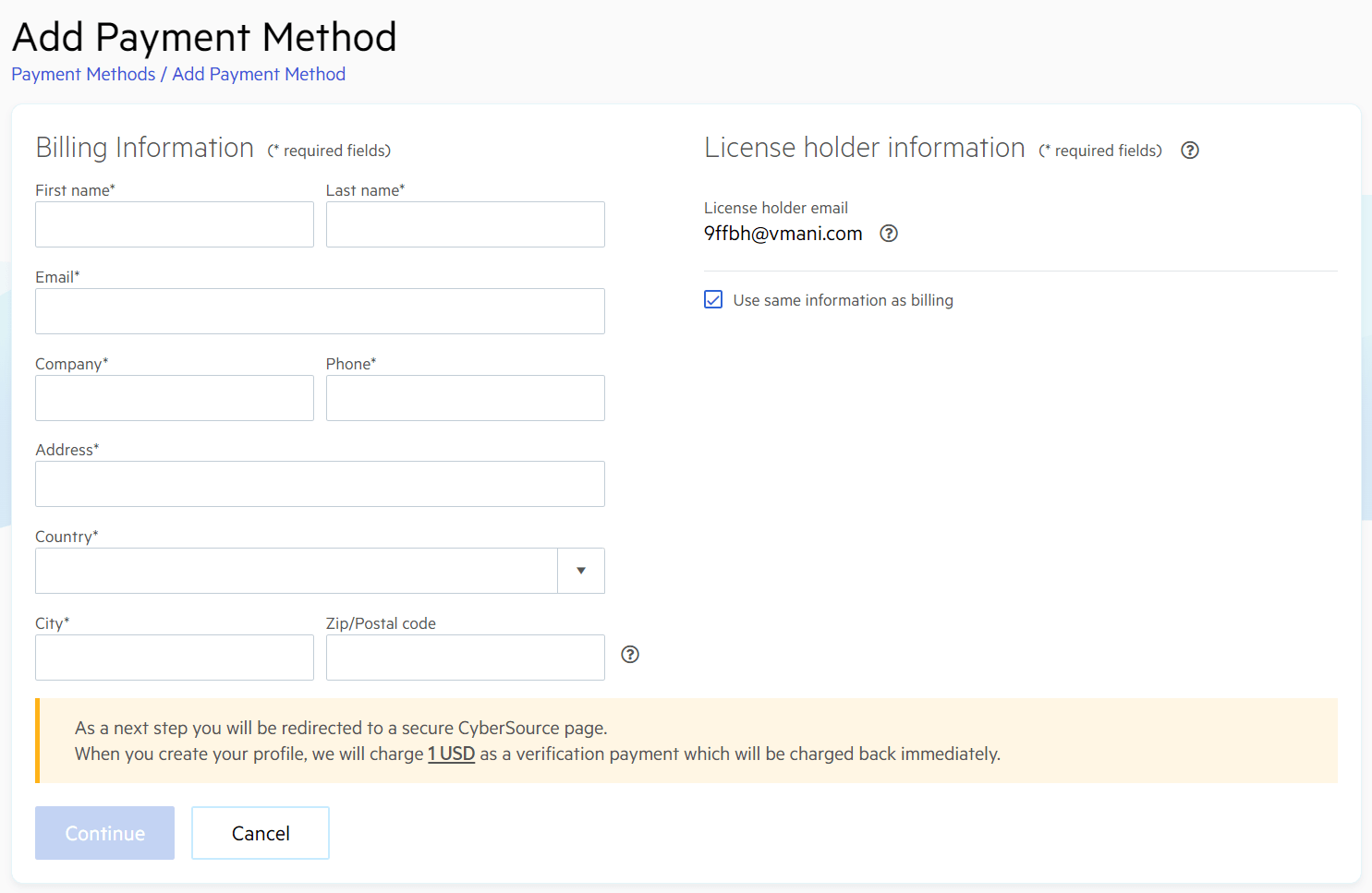1372x893 pixels.
Task: Click the Zip/Postal code input field
Action: pos(465,658)
